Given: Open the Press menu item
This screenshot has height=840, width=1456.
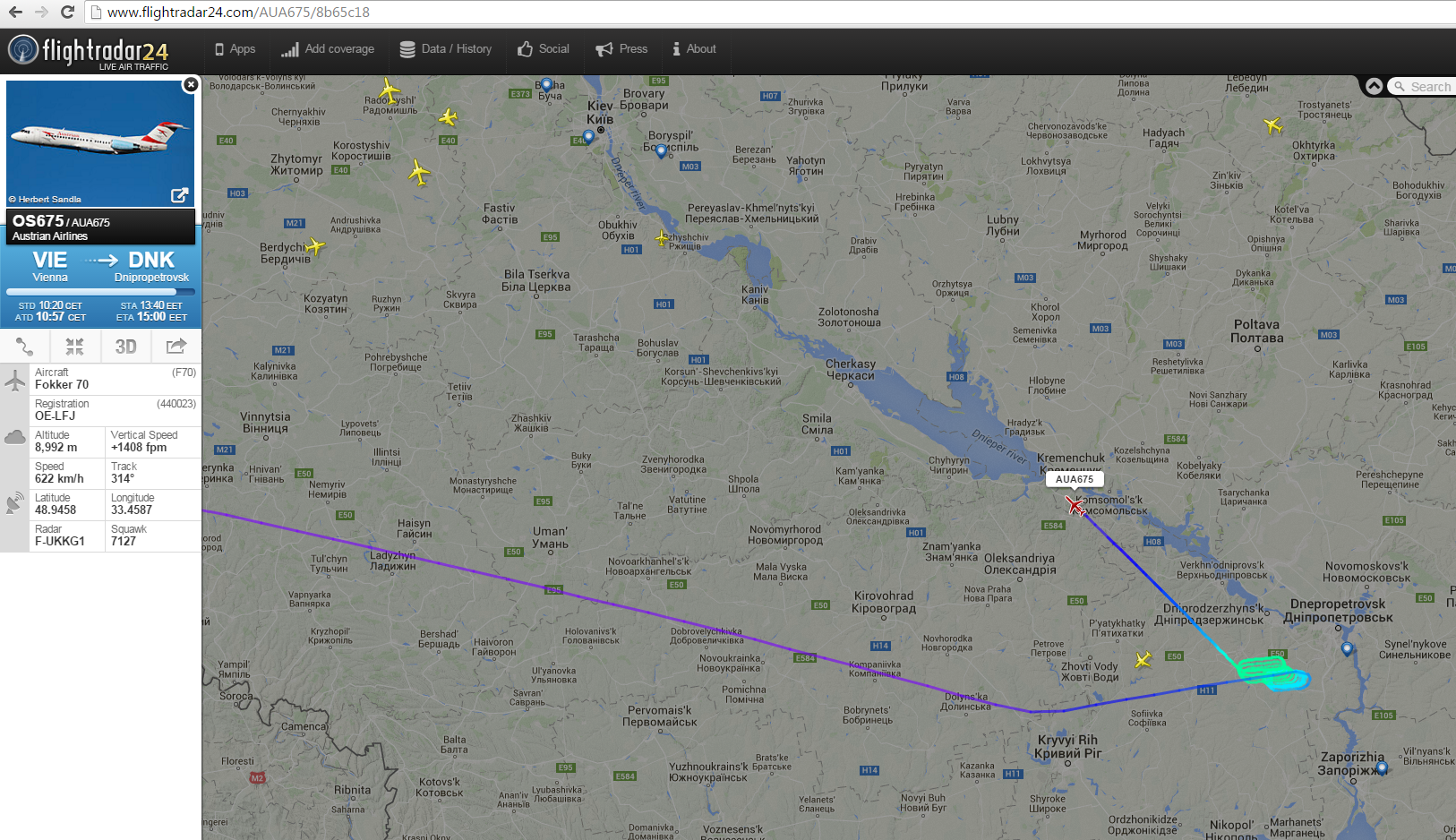Looking at the screenshot, I should (x=622, y=49).
